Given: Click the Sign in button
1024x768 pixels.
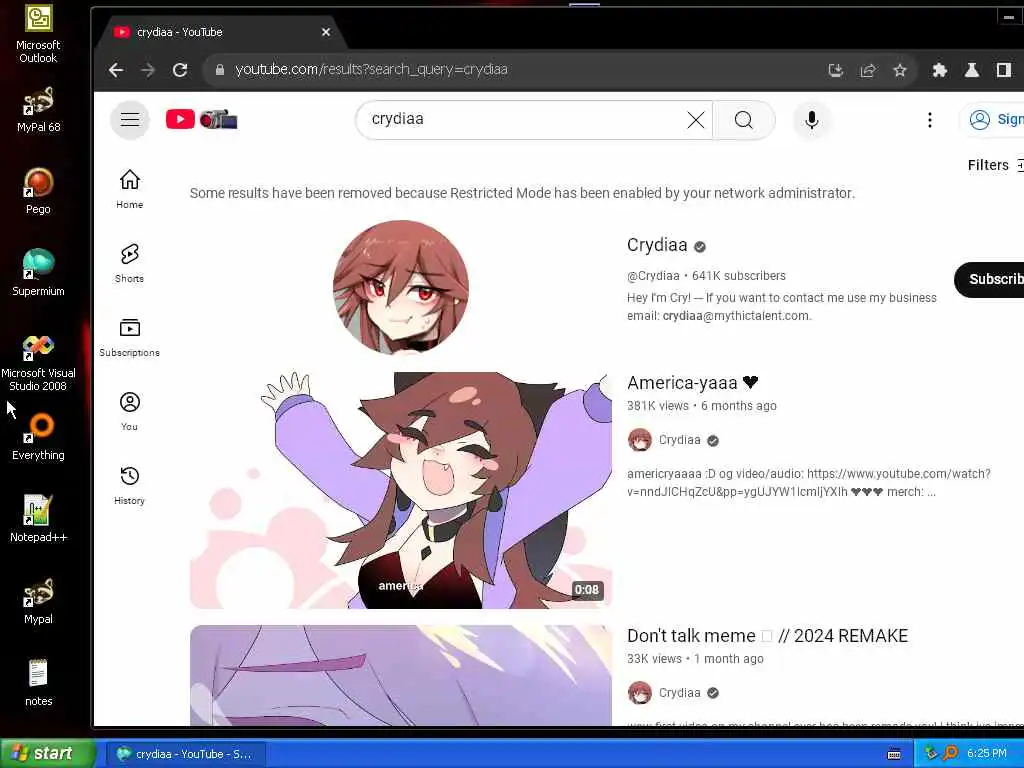Looking at the screenshot, I should pyautogui.click(x=993, y=120).
